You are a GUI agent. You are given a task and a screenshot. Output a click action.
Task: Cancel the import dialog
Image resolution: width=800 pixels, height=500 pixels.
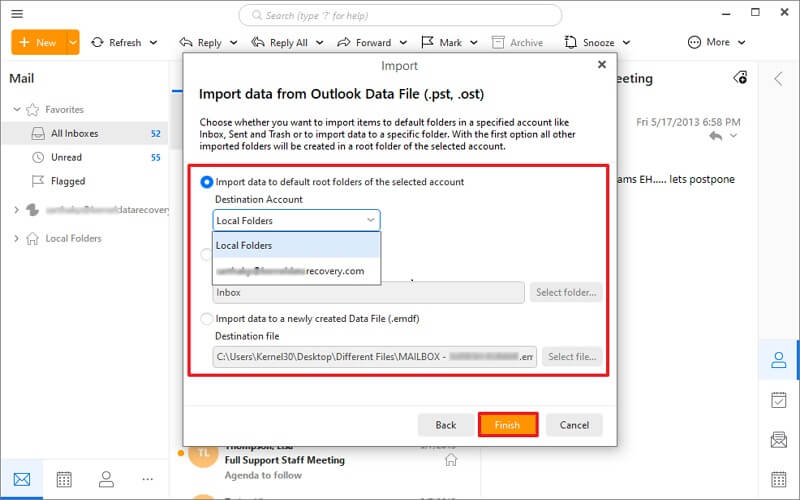pos(574,425)
